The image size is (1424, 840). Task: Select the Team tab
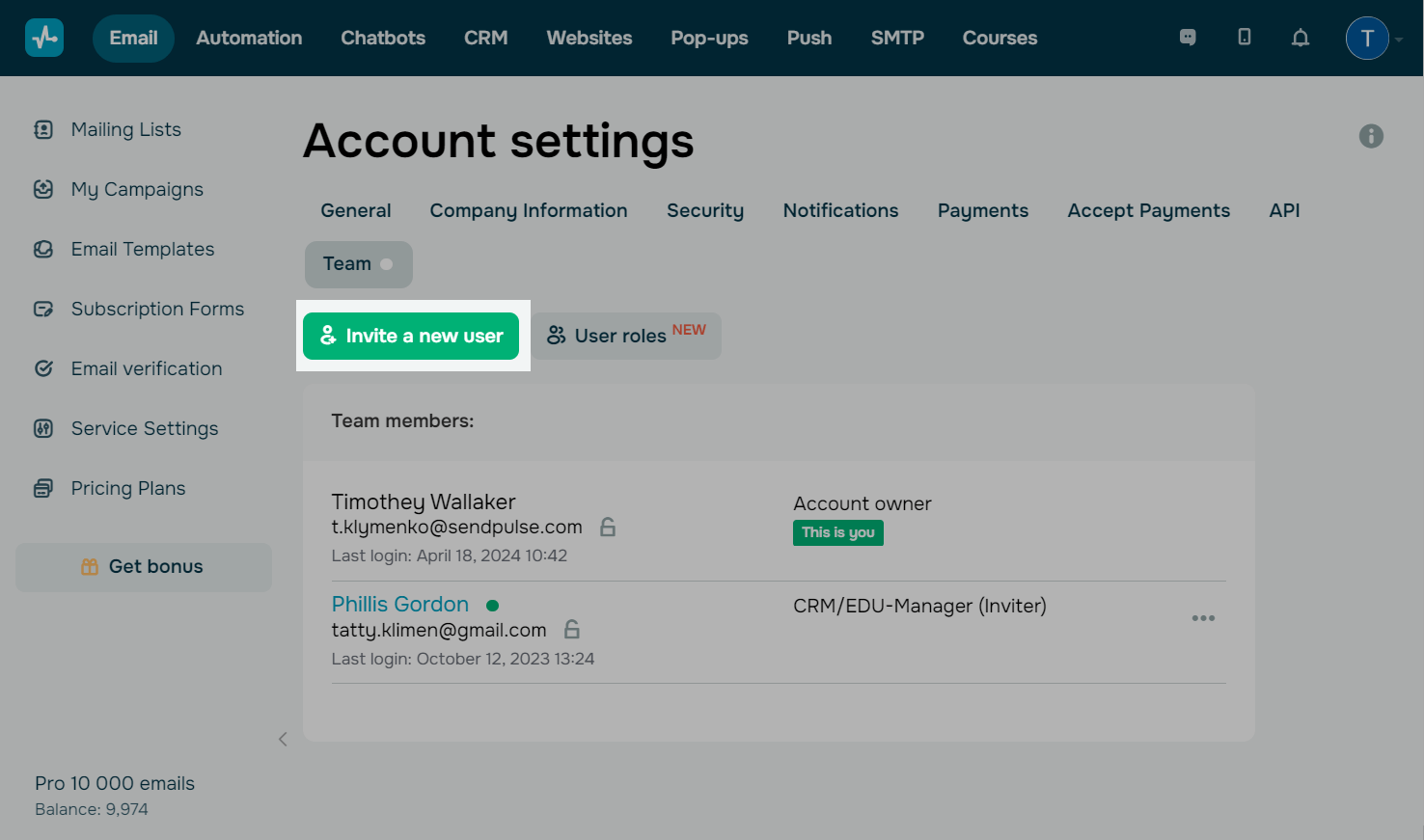pos(358,264)
